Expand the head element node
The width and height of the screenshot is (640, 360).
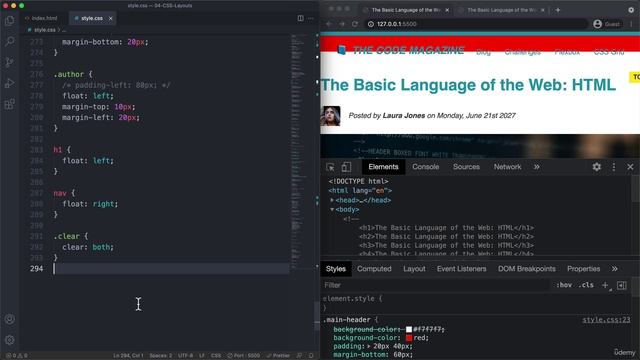tap(332, 200)
